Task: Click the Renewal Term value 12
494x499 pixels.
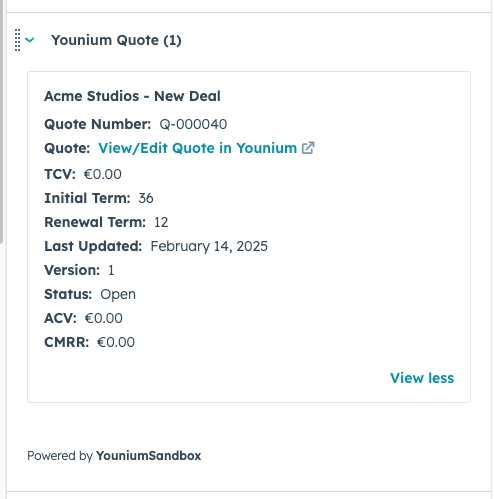Action: point(161,222)
